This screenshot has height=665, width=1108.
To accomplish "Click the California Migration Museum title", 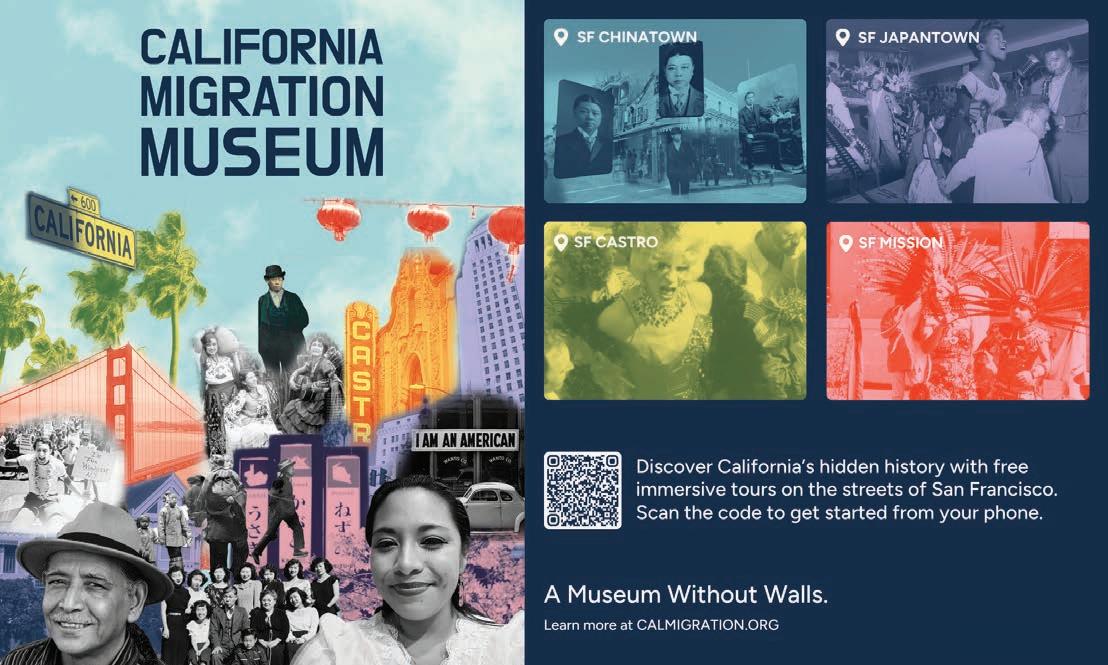I will (261, 102).
